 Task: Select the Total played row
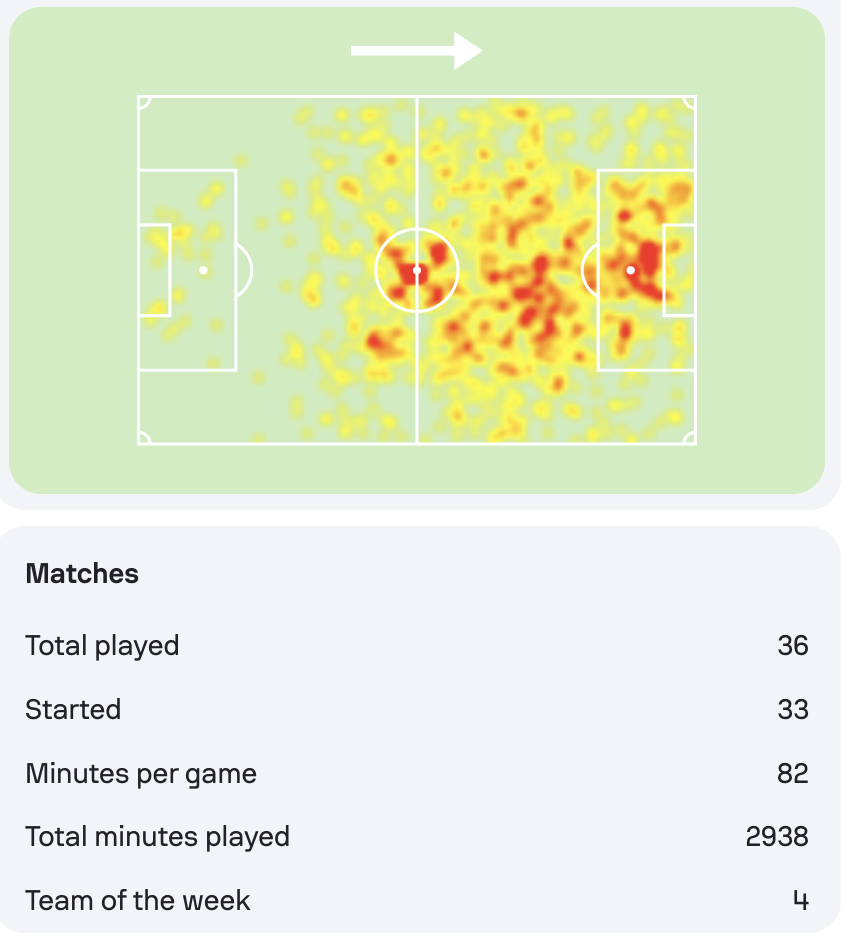click(417, 645)
